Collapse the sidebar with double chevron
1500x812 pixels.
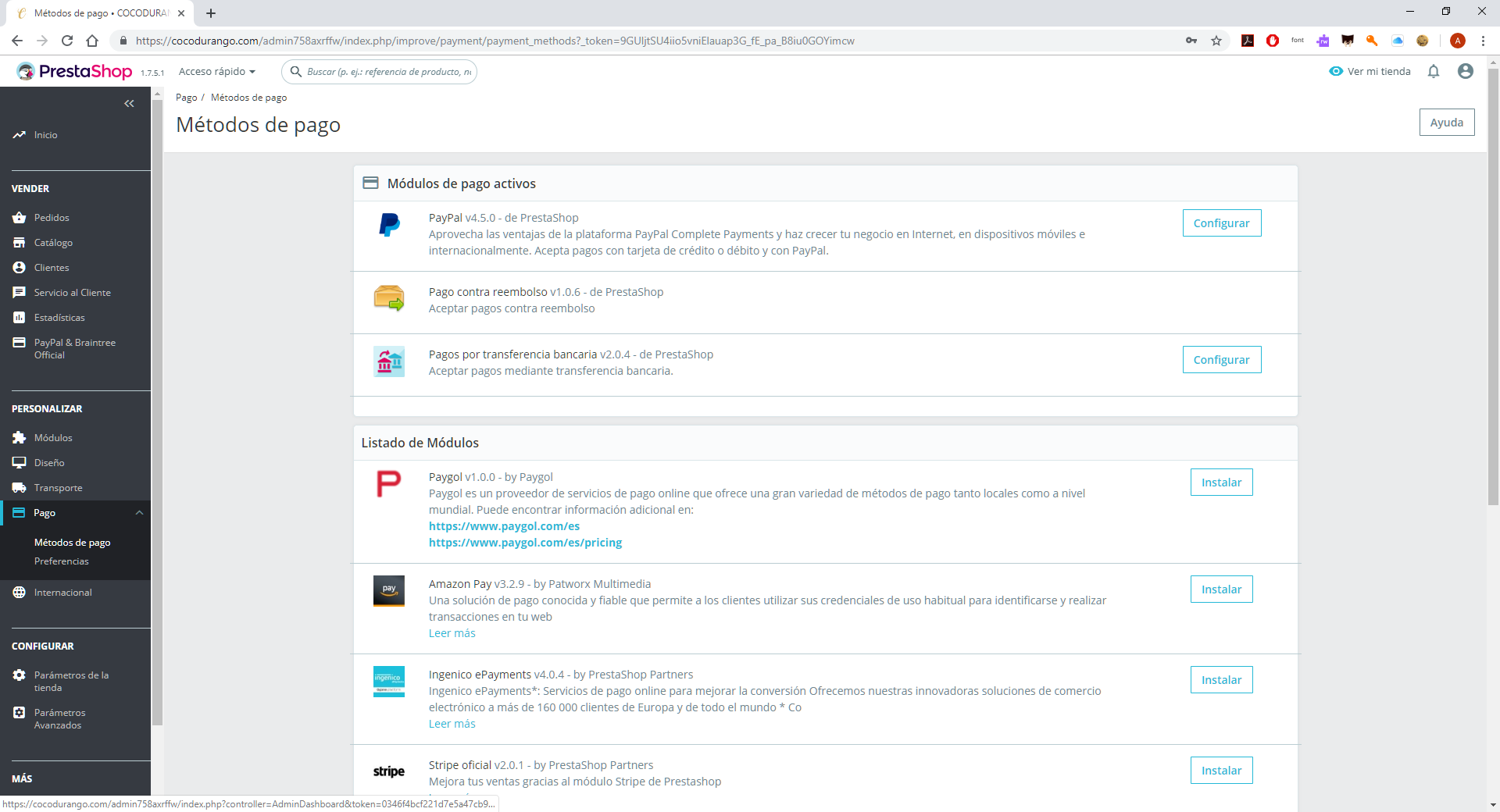click(129, 104)
